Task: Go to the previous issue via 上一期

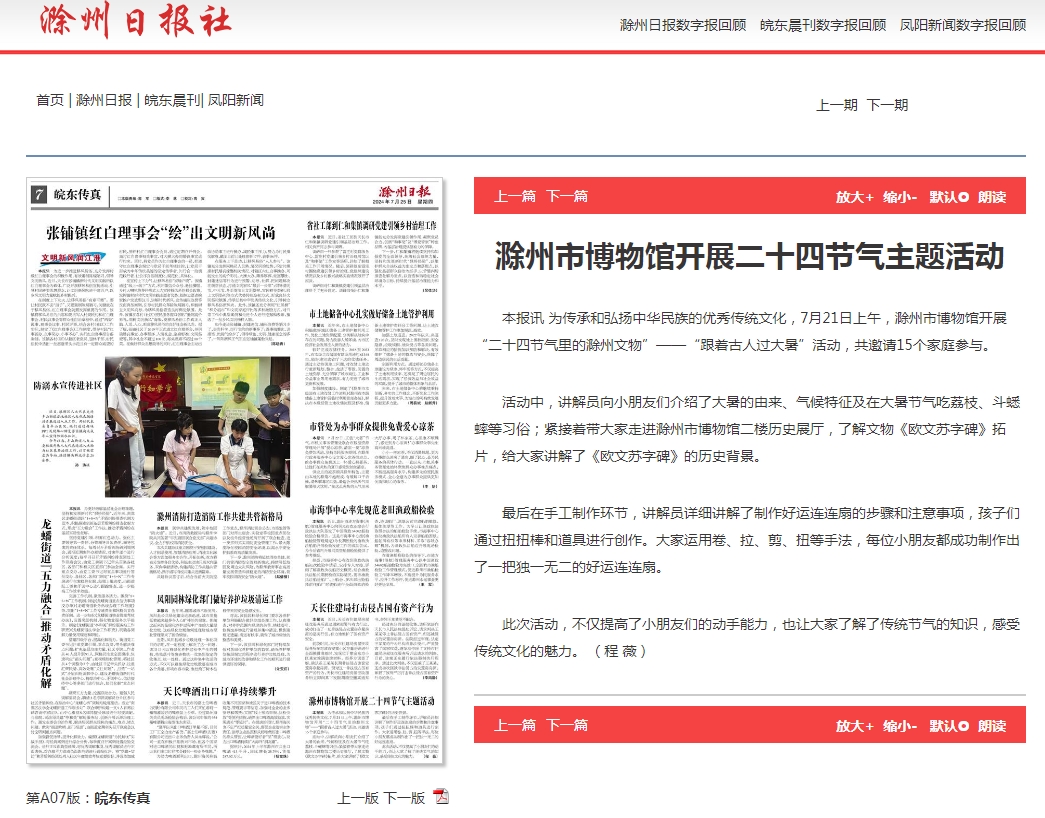Action: pos(837,105)
